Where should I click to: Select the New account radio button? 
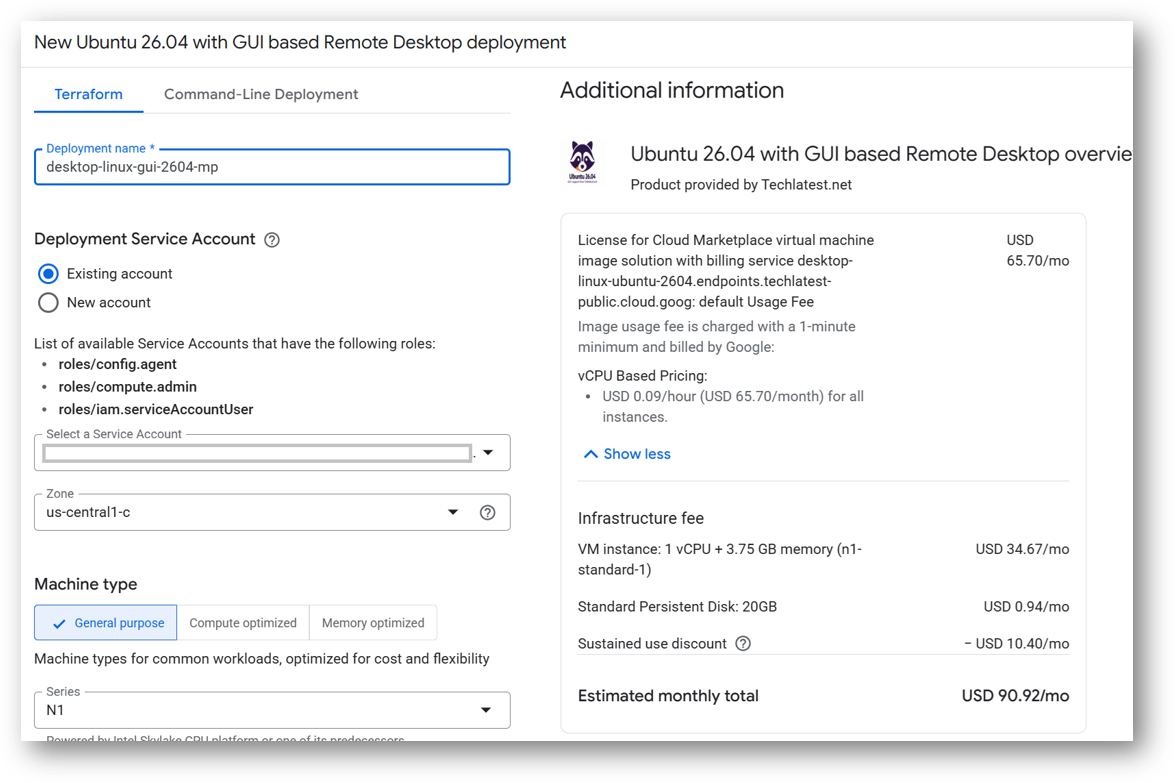pos(49,303)
